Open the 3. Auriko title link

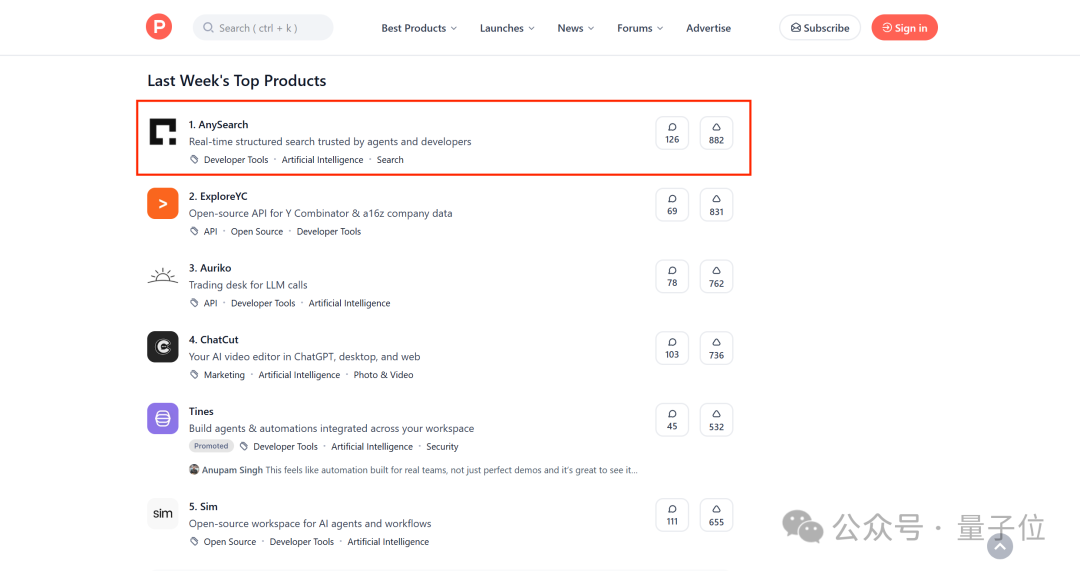210,268
